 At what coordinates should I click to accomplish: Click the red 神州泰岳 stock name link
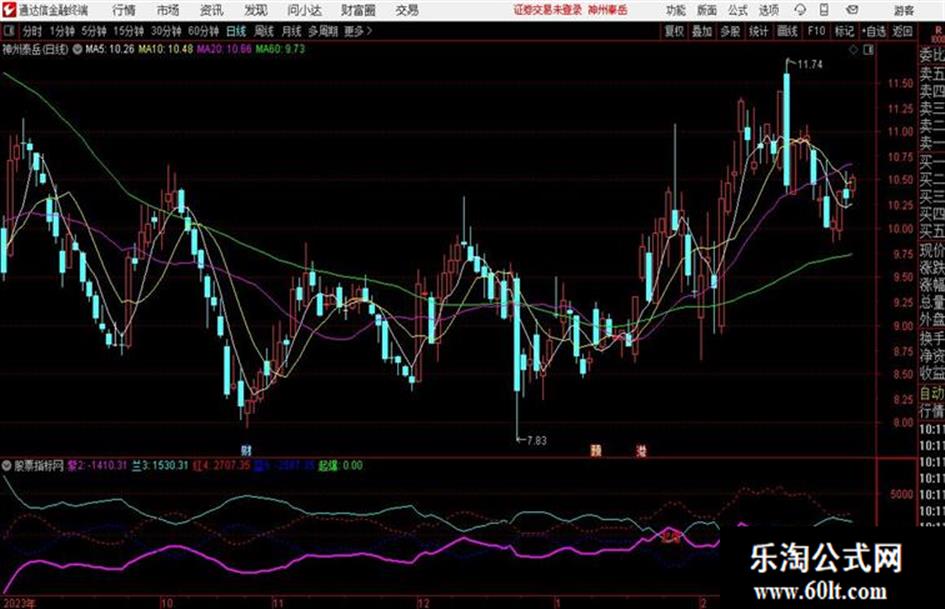pyautogui.click(x=608, y=10)
